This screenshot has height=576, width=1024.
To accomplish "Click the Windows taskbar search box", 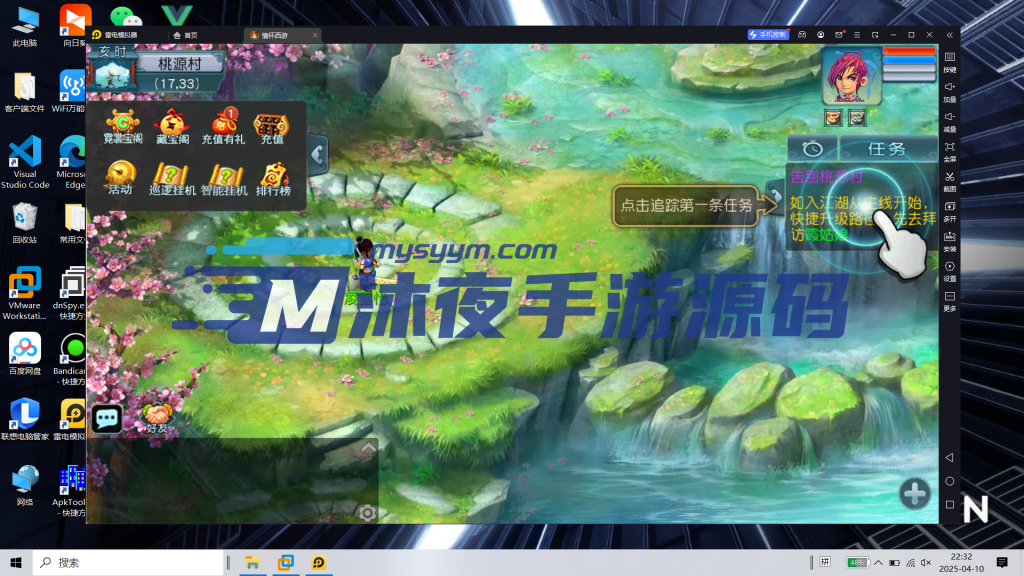I will [x=130, y=563].
